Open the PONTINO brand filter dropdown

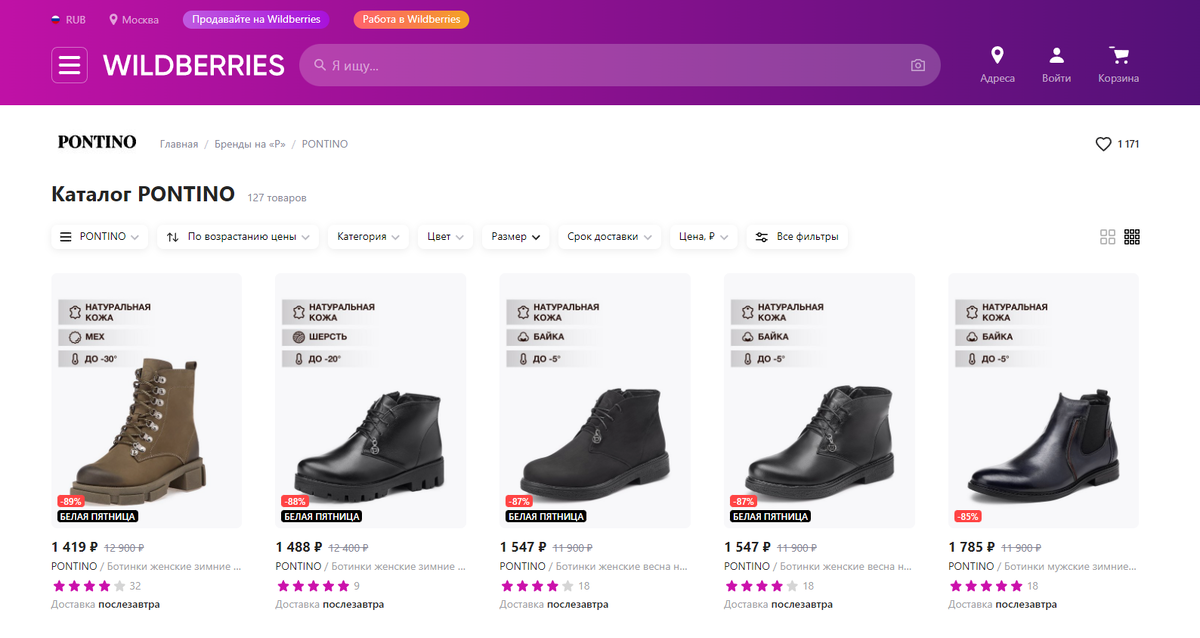(x=100, y=237)
